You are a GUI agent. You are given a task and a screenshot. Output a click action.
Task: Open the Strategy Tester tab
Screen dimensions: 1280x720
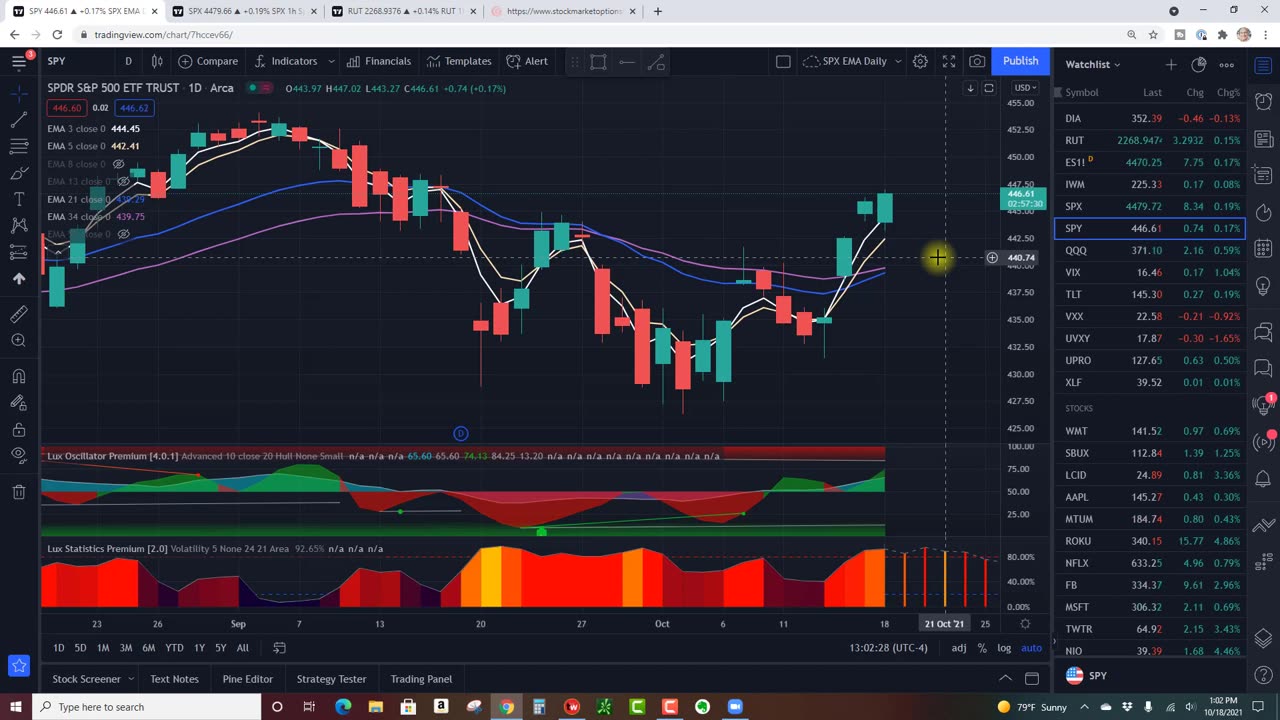pyautogui.click(x=331, y=679)
